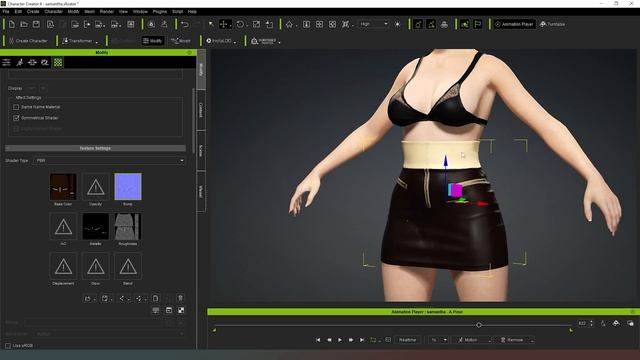This screenshot has width=640, height=360.
Task: Click the Save Project icon
Action: pos(36,24)
